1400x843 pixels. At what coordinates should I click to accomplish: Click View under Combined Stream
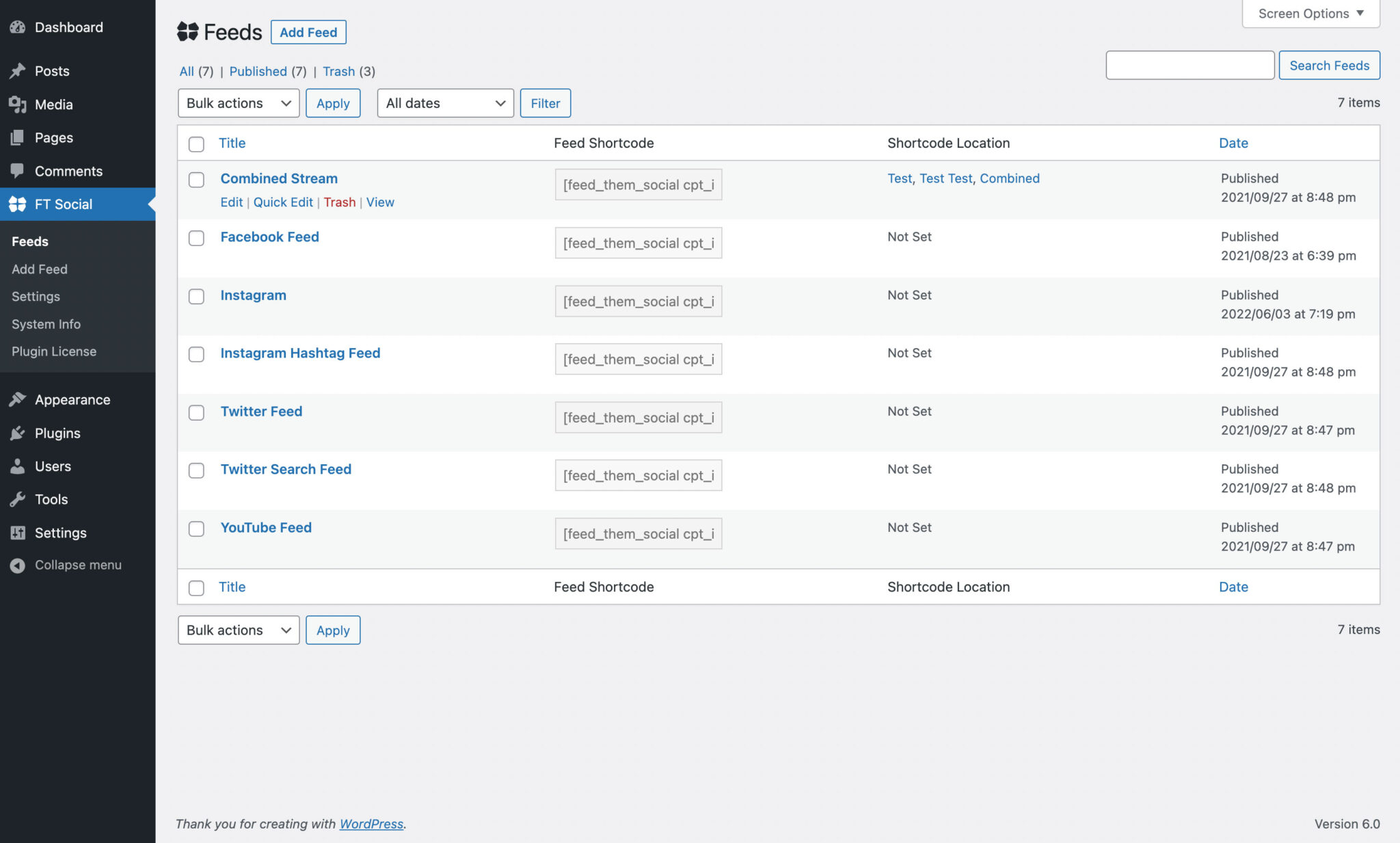[x=380, y=202]
